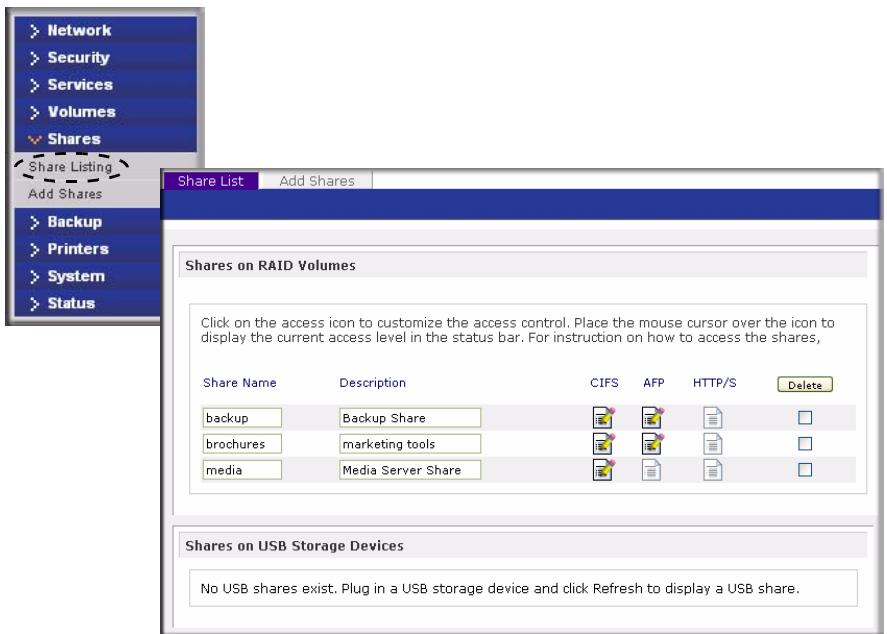Image resolution: width=887 pixels, height=634 pixels.
Task: Expand the Network menu section
Action: (105, 31)
